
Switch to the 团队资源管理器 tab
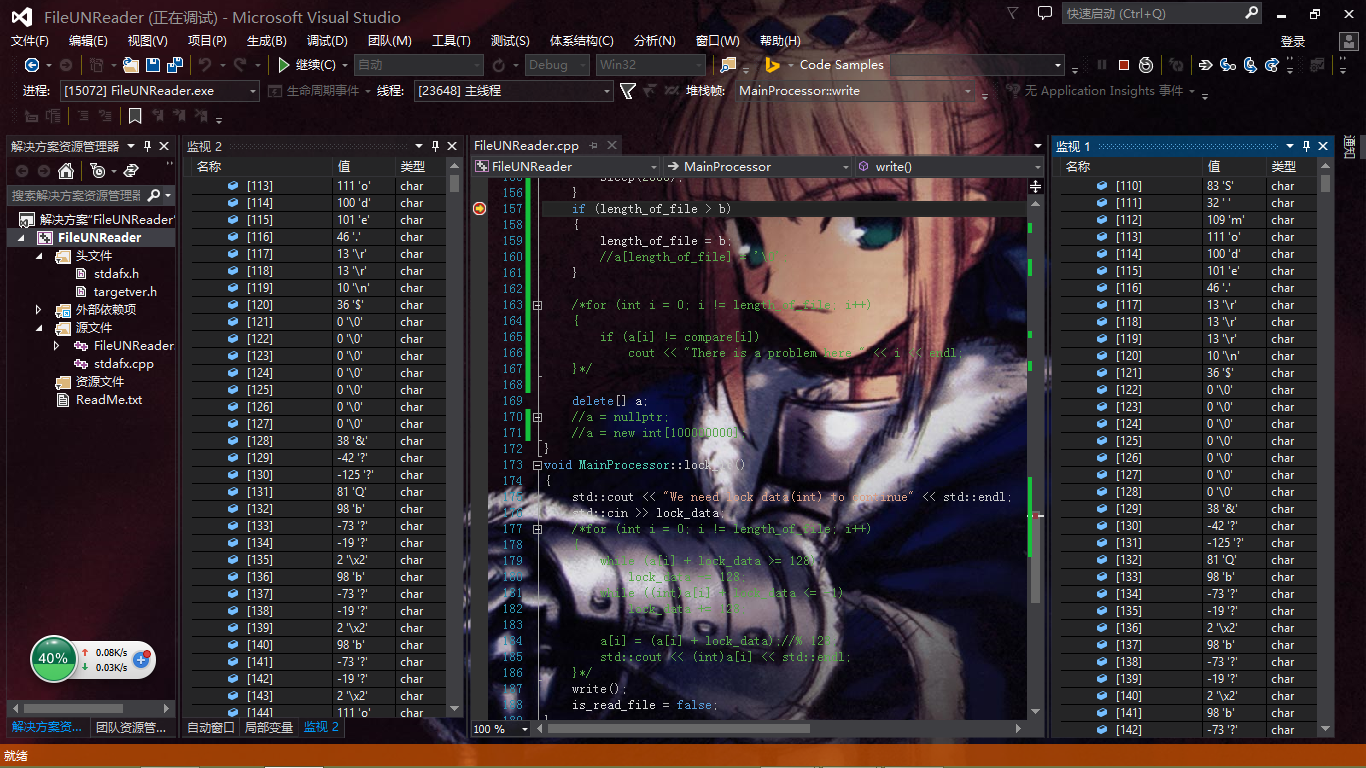pyautogui.click(x=132, y=728)
